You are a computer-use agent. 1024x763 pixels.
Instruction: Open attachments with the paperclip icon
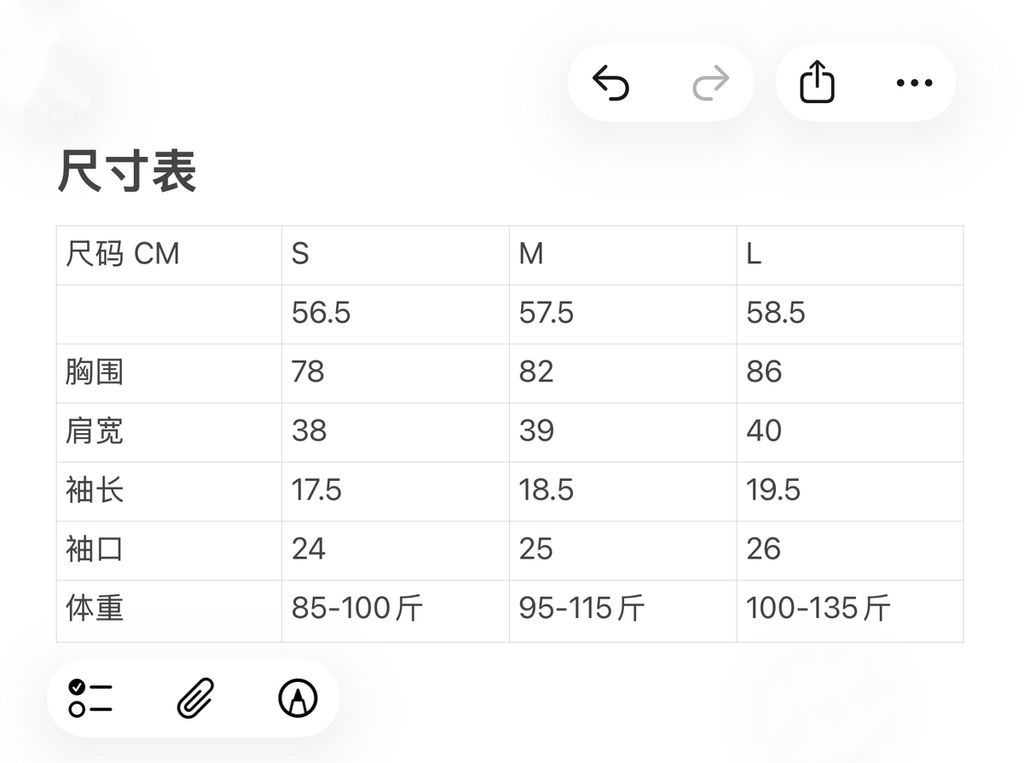193,698
